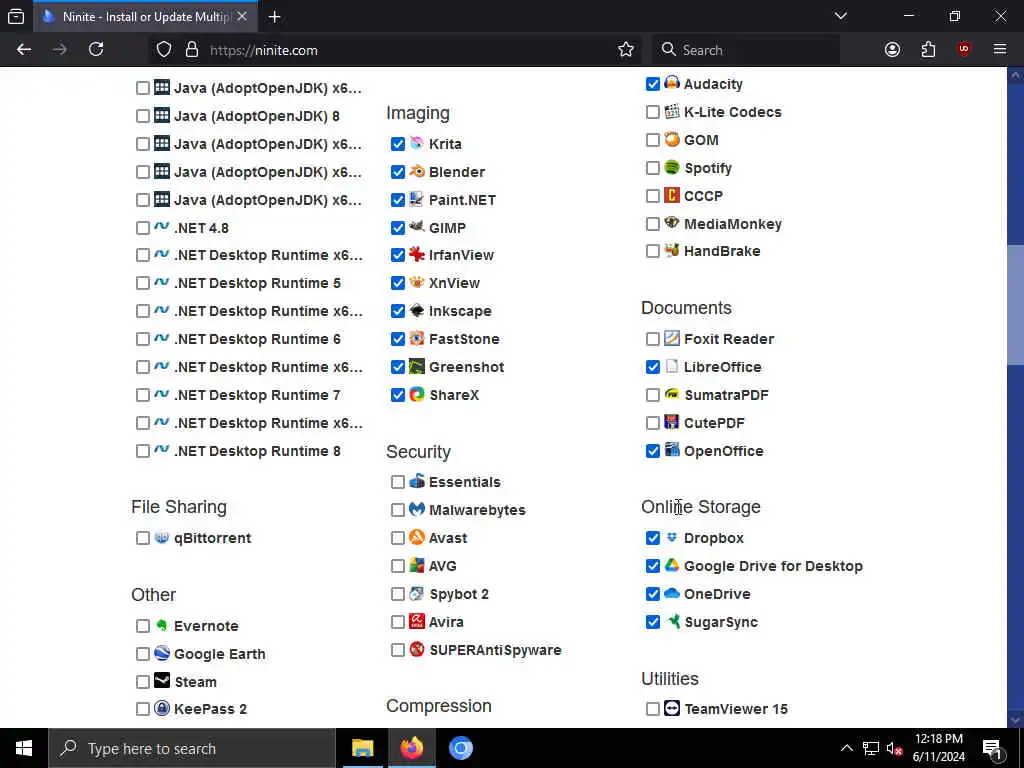Screen dimensions: 1024x768
Task: Click the Greenshot app icon
Action: coord(417,366)
